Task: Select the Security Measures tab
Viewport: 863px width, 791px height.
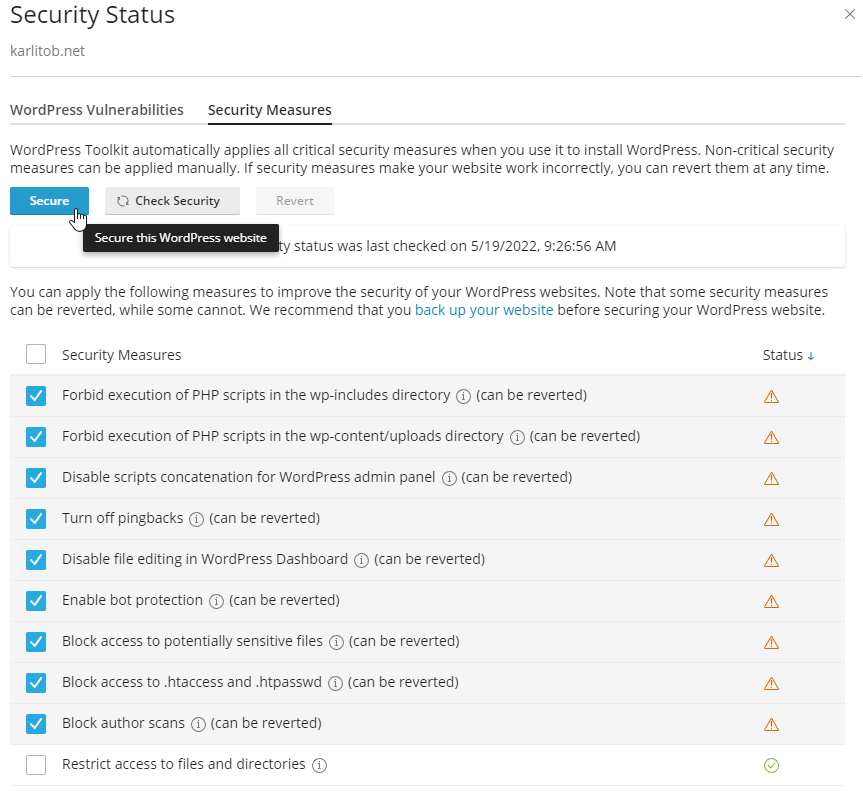Action: click(x=269, y=110)
